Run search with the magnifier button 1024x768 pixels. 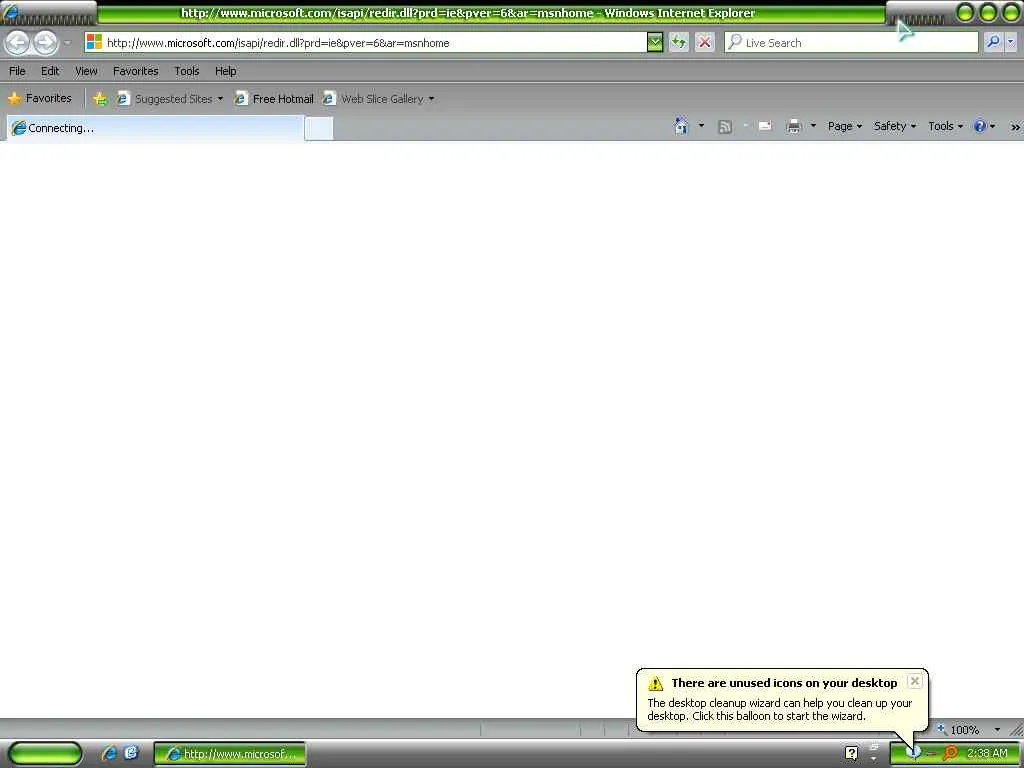click(993, 42)
